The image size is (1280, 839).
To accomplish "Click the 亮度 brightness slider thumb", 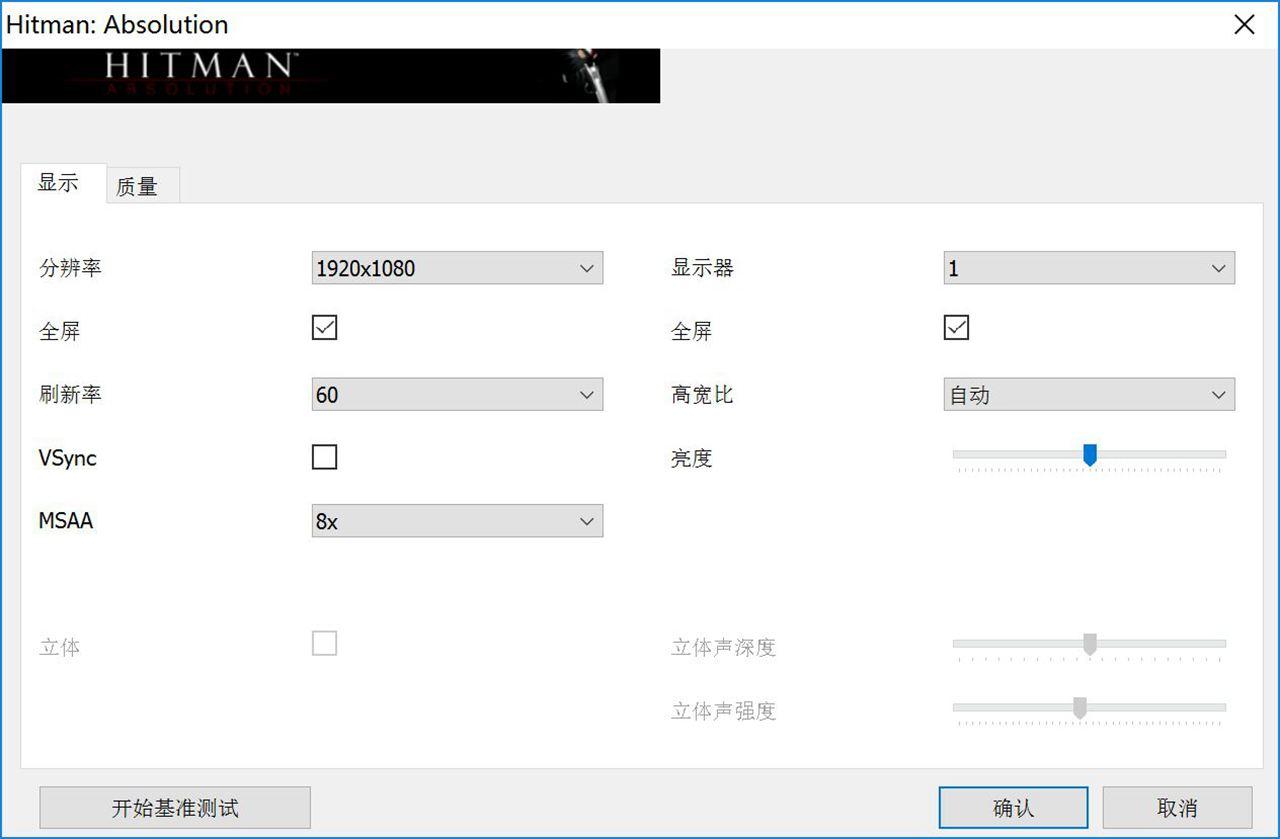I will click(x=1090, y=455).
